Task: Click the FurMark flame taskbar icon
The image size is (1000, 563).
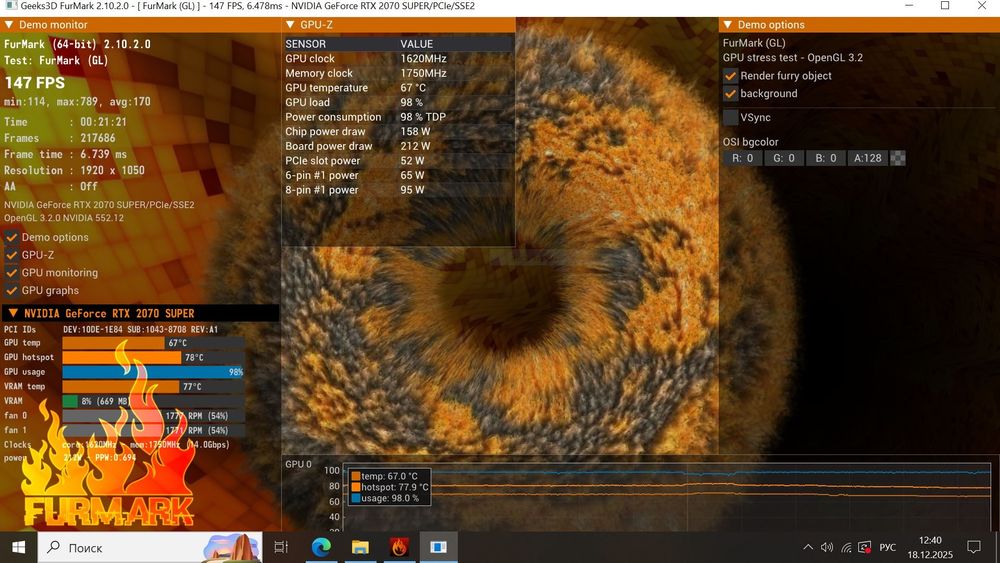Action: 399,547
